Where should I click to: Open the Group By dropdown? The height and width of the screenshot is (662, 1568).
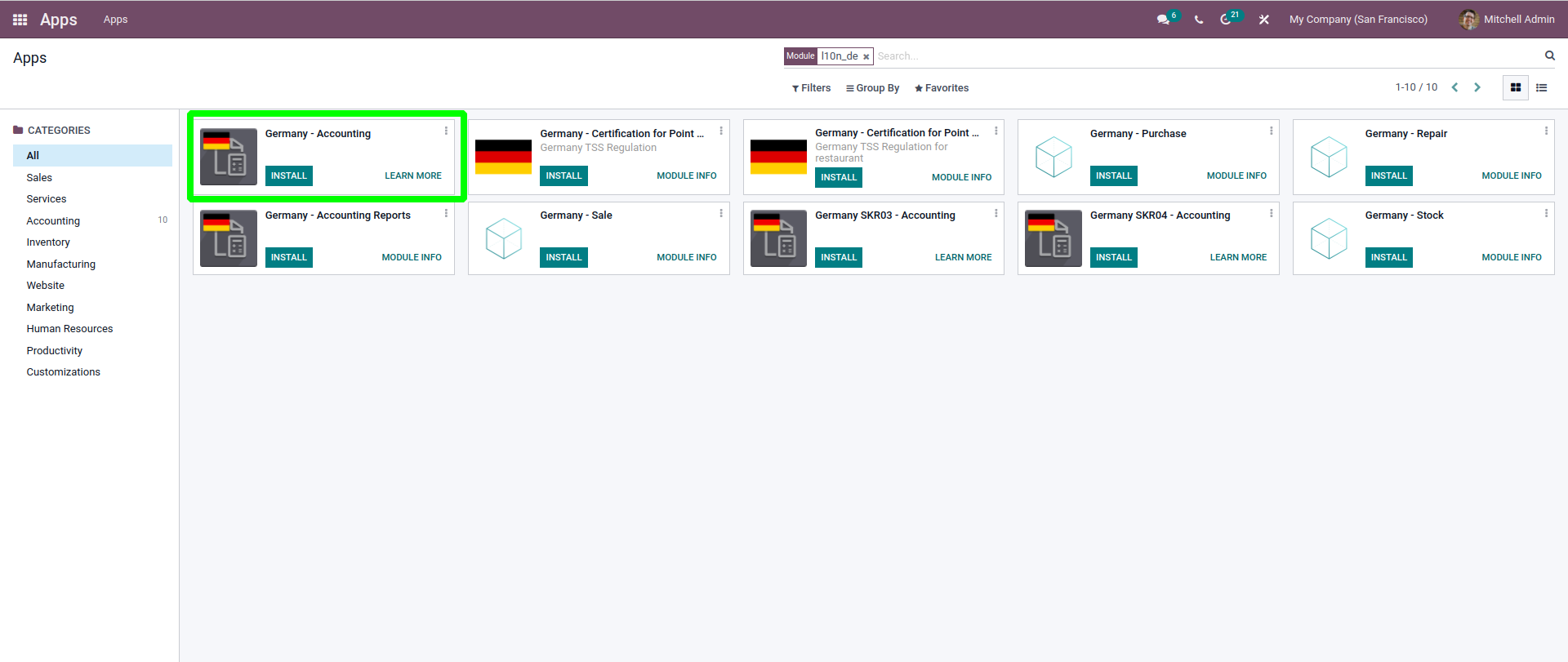[872, 88]
